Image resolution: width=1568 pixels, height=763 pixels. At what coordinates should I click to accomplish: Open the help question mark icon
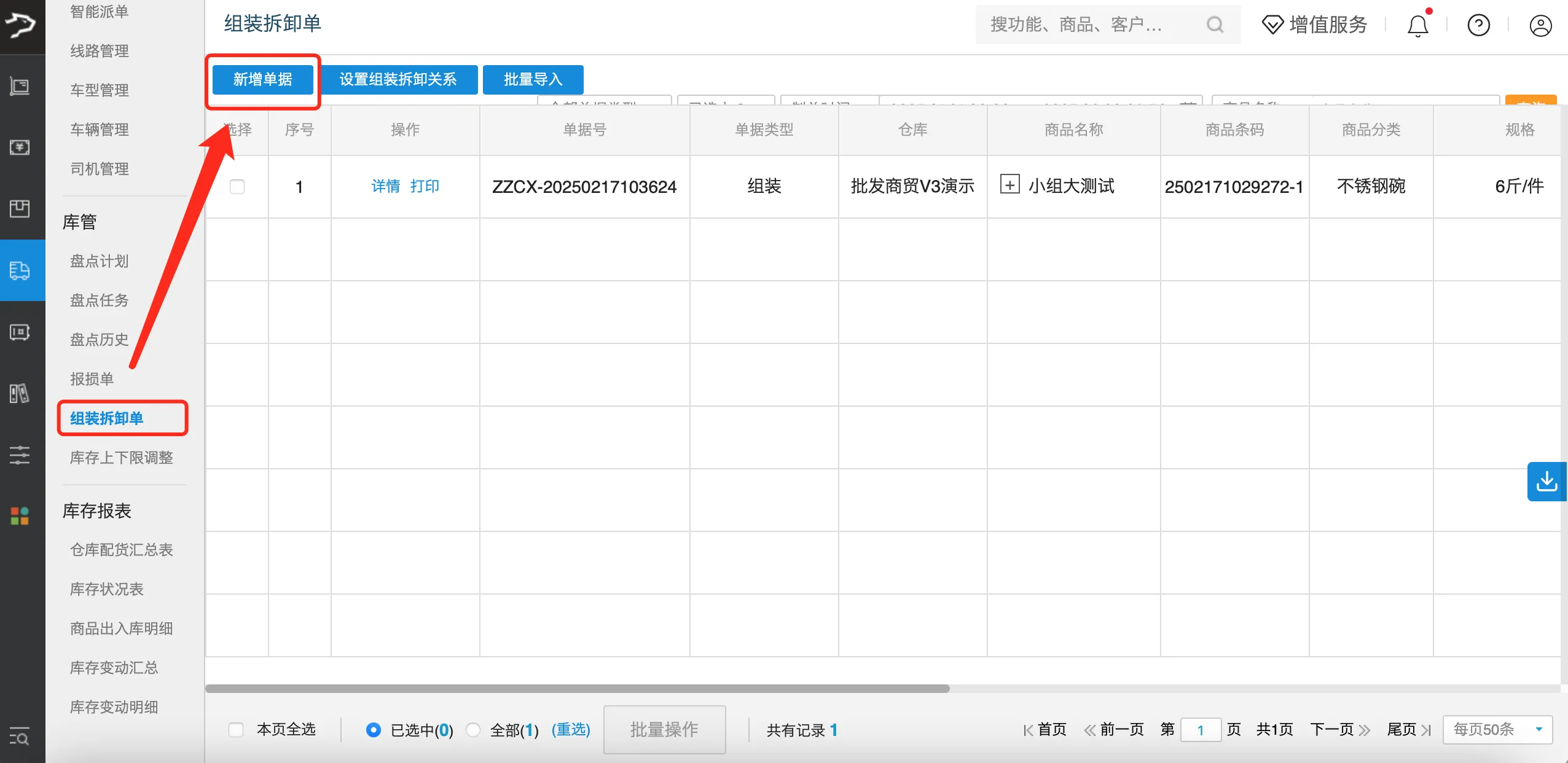point(1478,26)
